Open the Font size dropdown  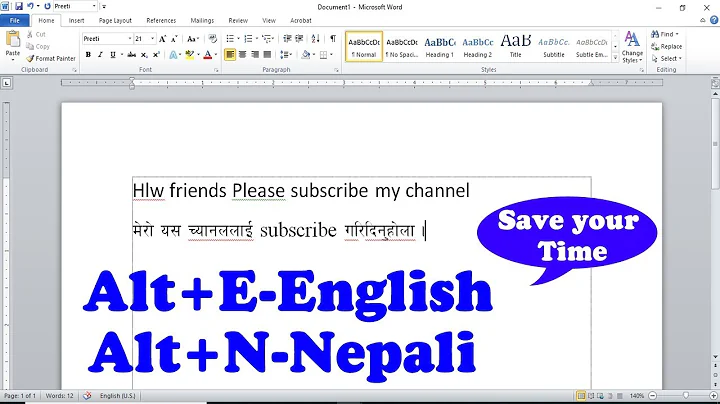153,39
